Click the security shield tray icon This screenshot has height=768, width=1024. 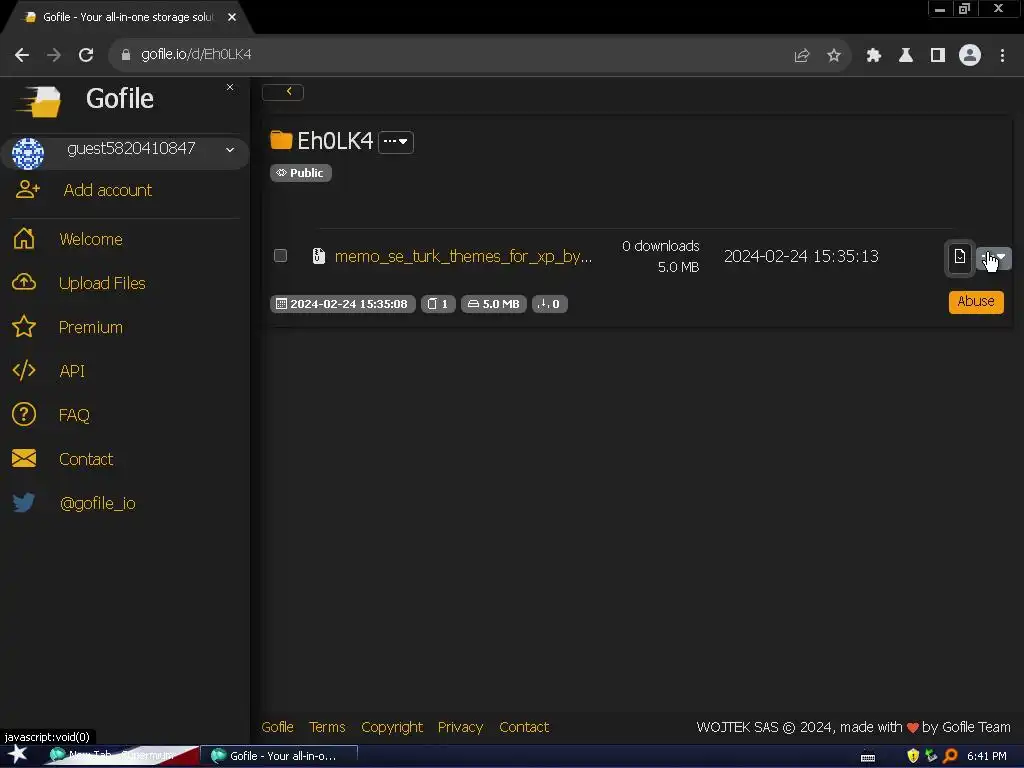coord(913,756)
